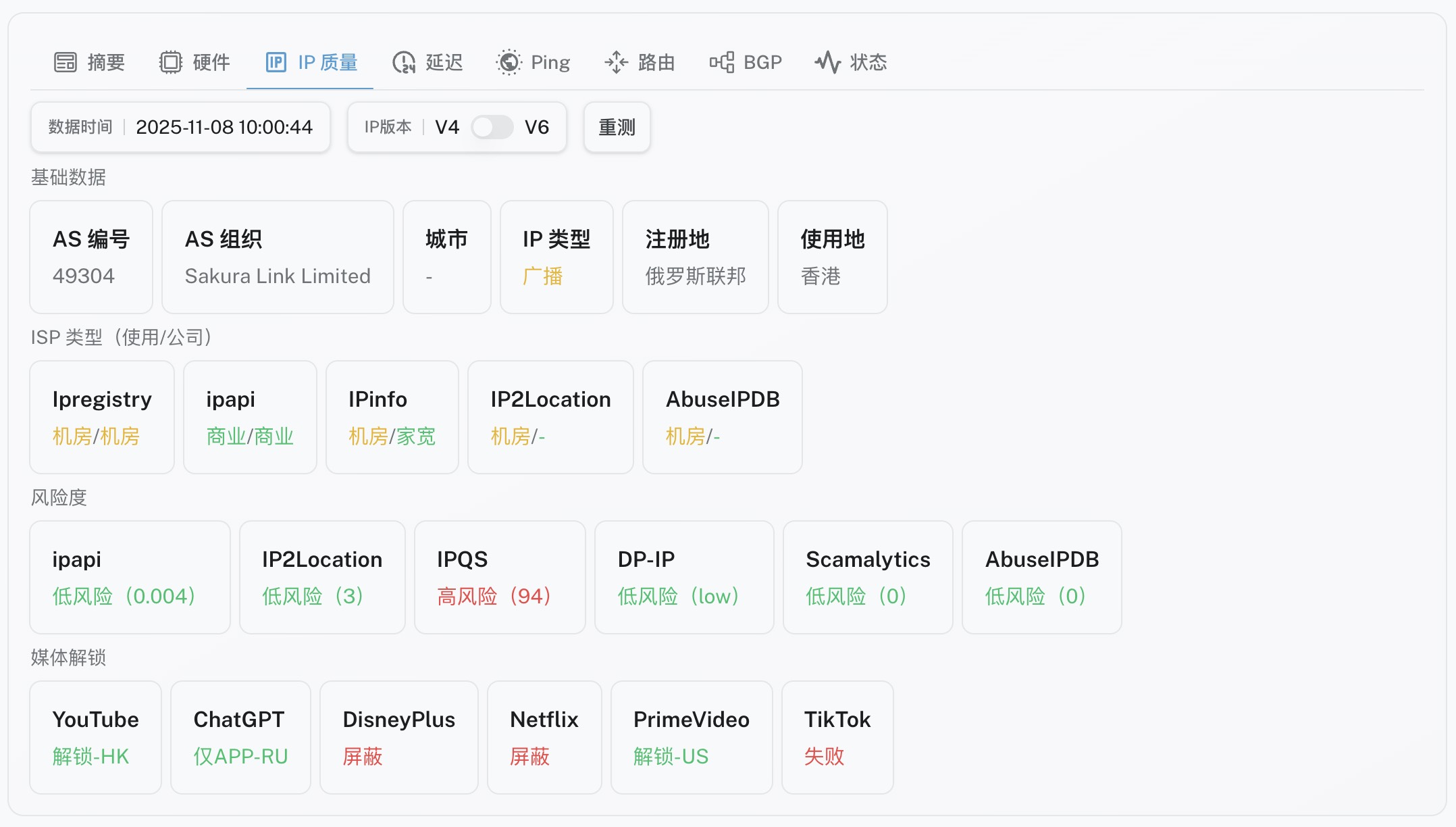
Task: Click the Summary (摘要) tab icon
Action: coord(66,62)
